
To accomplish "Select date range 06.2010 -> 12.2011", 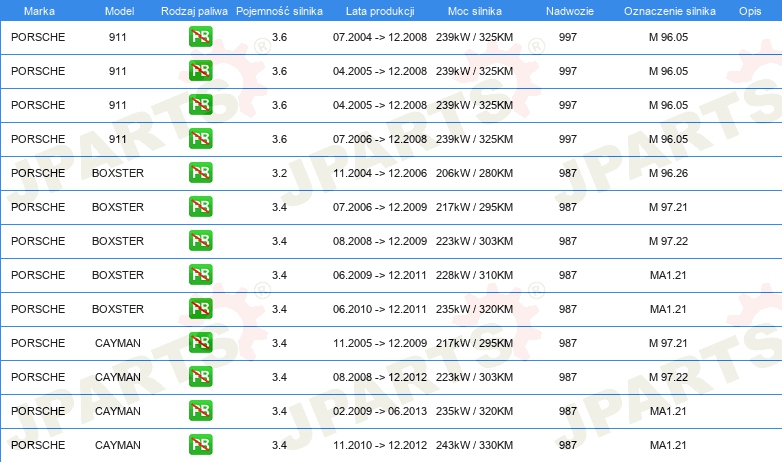I will coord(380,309).
